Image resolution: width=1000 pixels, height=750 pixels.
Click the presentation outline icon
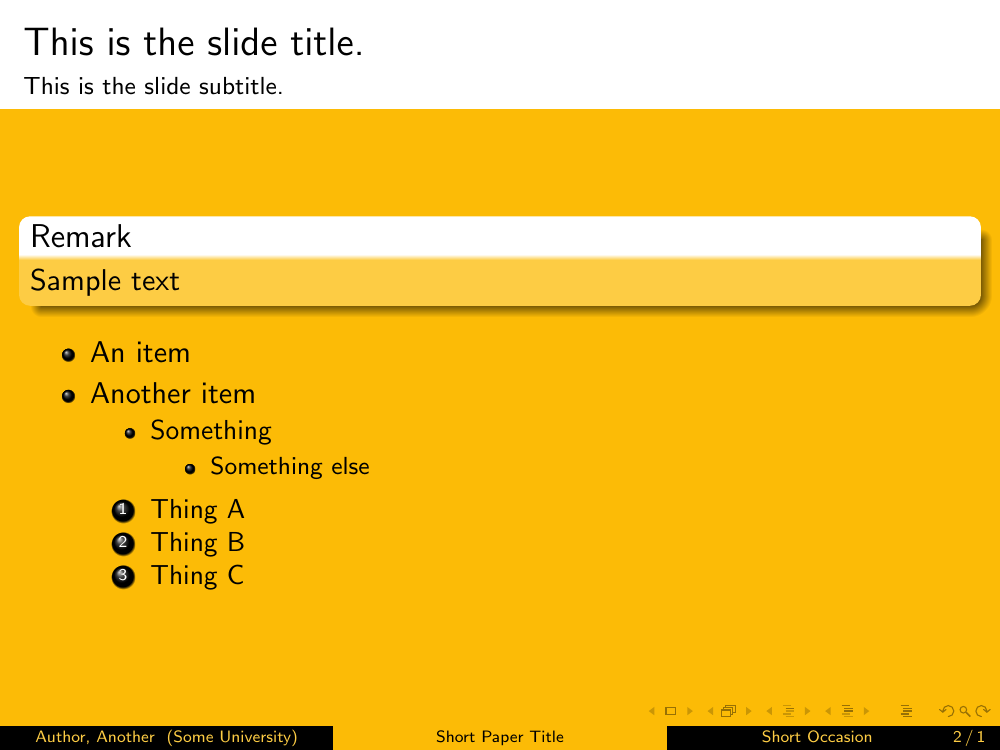pos(907,712)
